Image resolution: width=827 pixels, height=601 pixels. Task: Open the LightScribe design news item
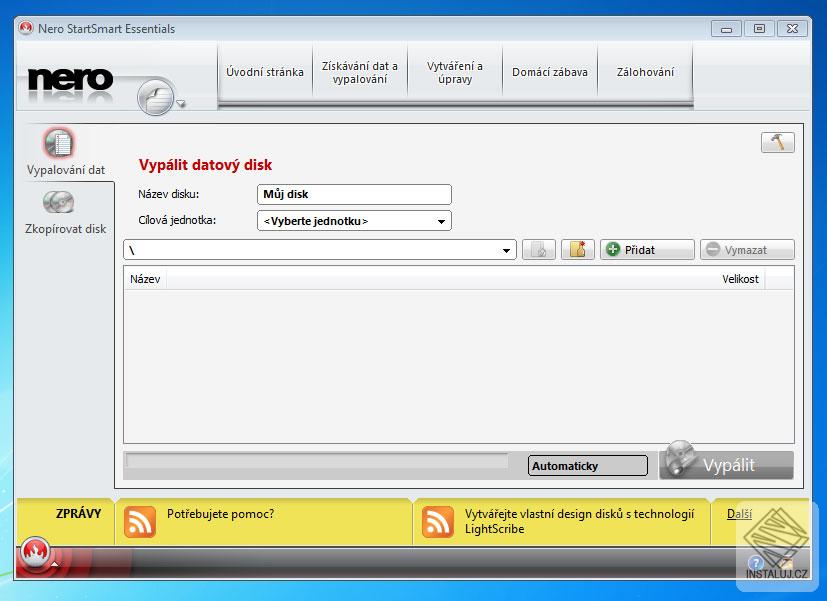point(579,521)
